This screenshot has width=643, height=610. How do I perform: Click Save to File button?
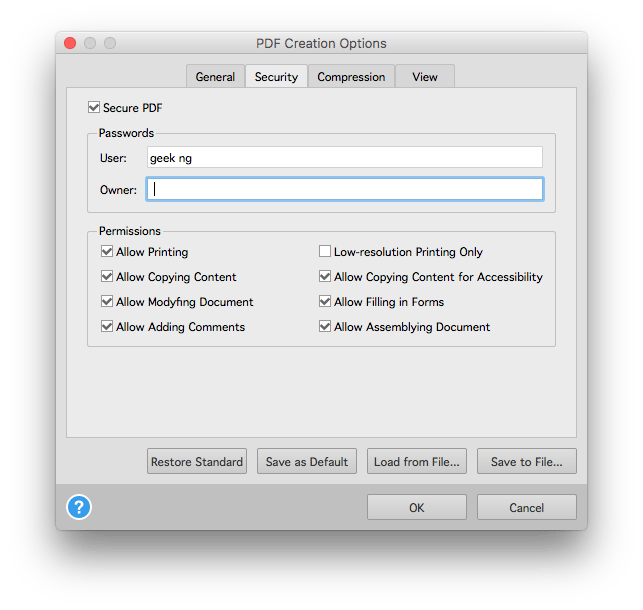click(x=527, y=462)
